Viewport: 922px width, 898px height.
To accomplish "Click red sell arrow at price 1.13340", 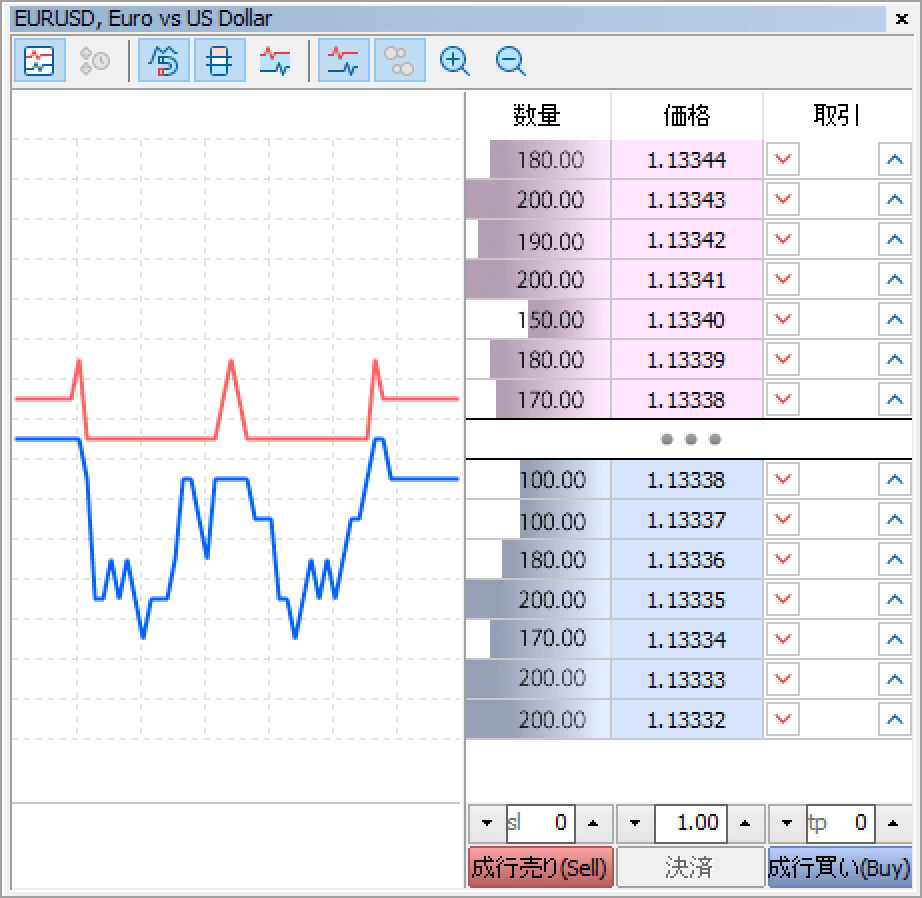I will pos(783,319).
